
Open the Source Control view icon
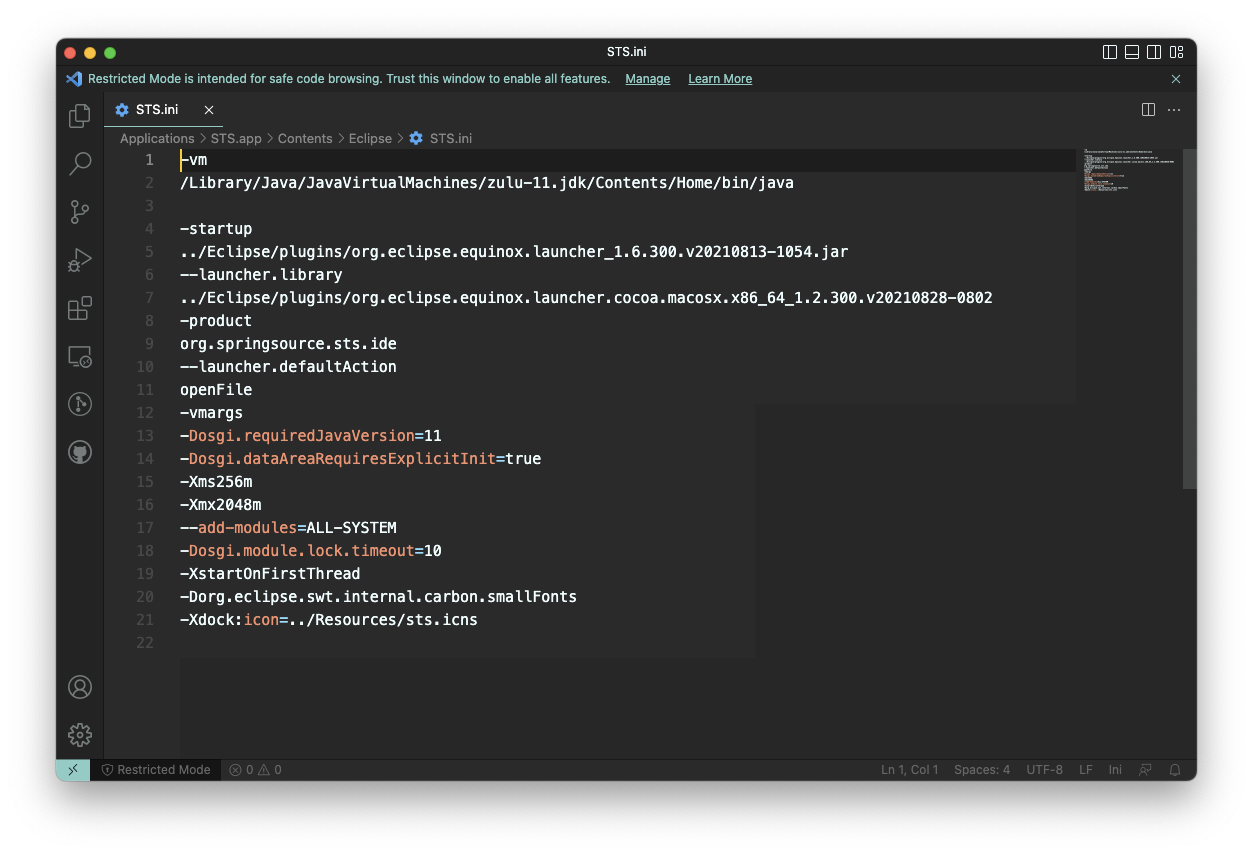coord(80,211)
